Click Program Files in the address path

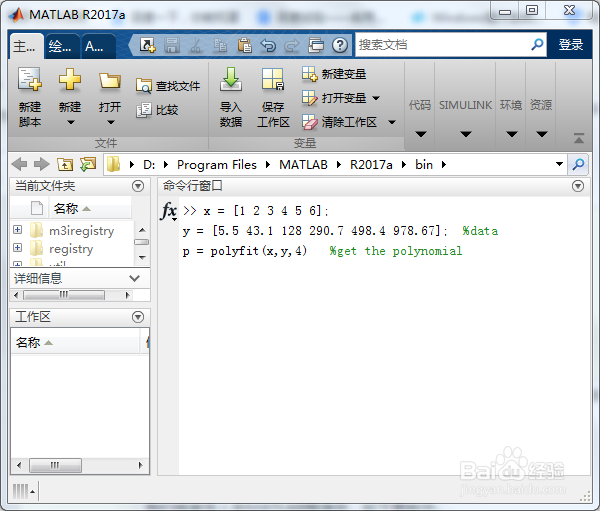(217, 165)
